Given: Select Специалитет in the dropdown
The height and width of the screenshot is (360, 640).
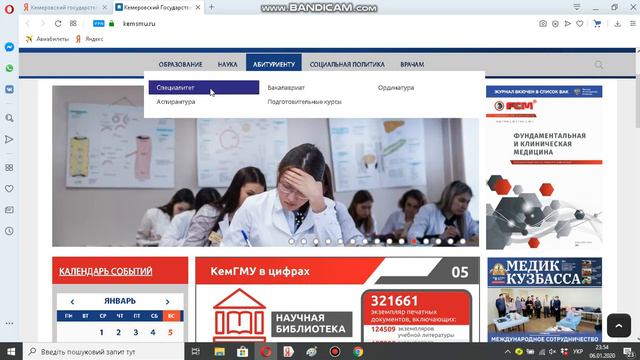Looking at the screenshot, I should [x=204, y=87].
